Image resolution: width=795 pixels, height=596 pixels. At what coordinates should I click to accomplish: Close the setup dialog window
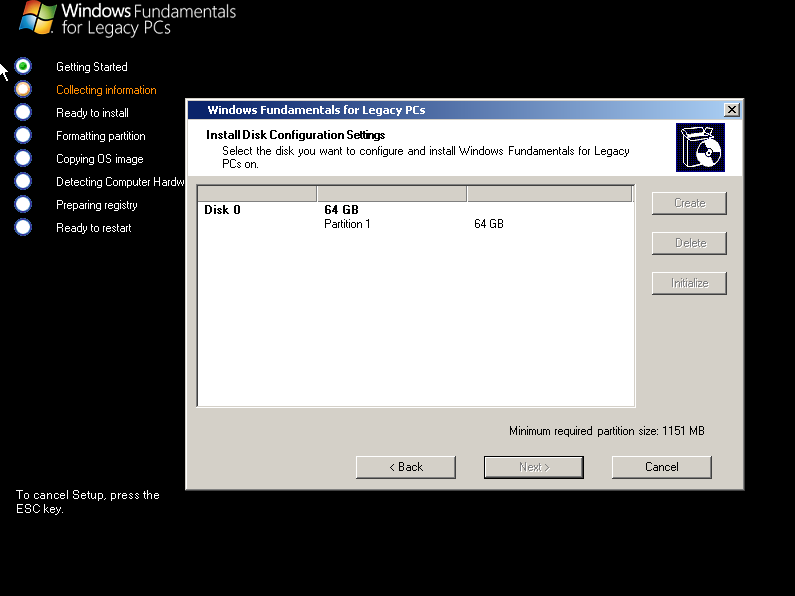coord(732,110)
